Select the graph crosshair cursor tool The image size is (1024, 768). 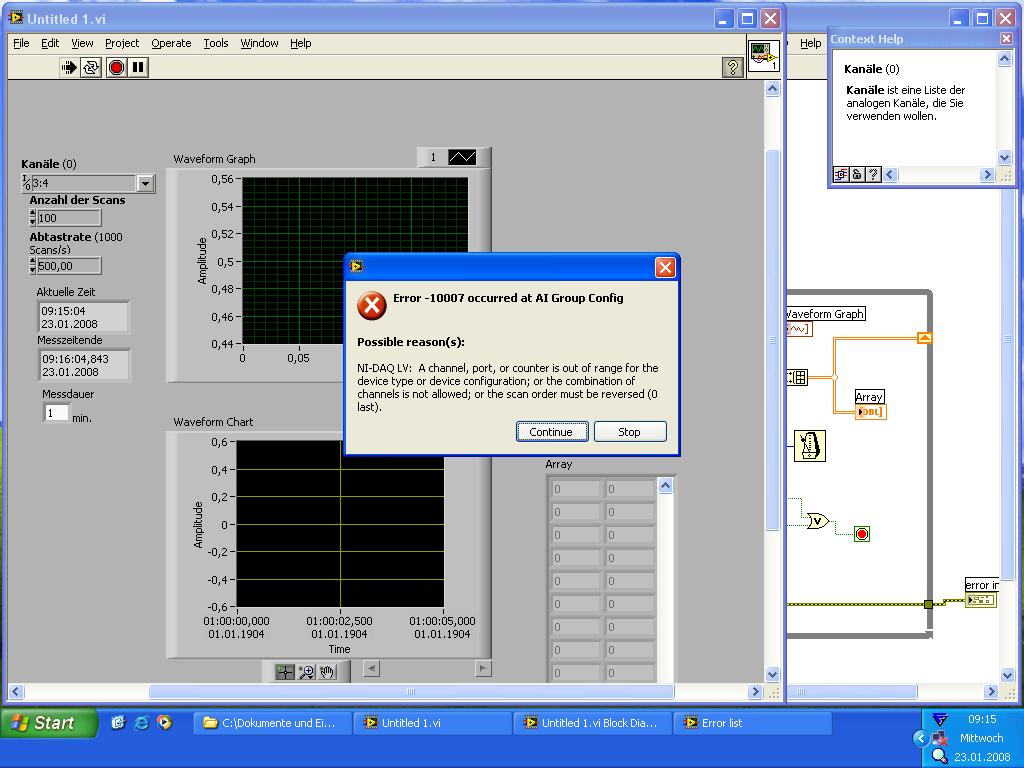click(x=285, y=673)
